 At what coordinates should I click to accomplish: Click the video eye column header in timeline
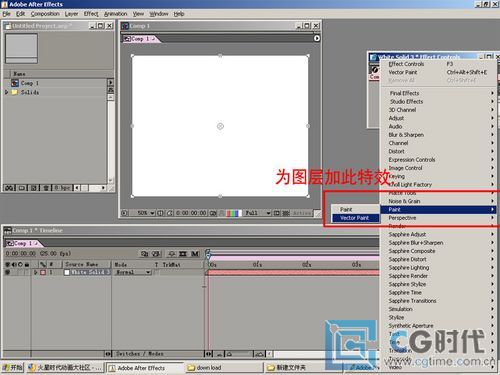(x=8, y=264)
